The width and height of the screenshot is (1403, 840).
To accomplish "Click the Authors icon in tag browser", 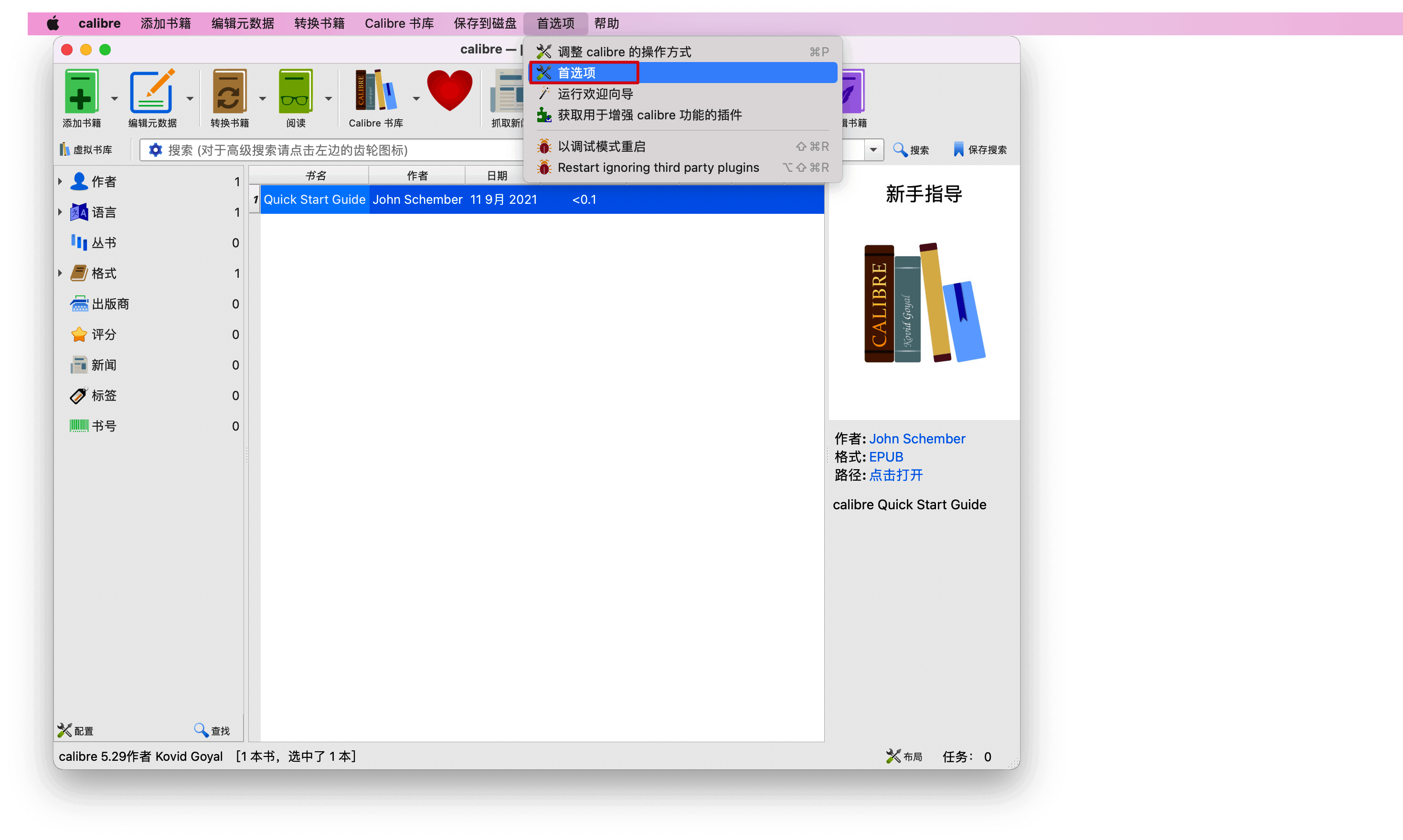I will pyautogui.click(x=79, y=181).
